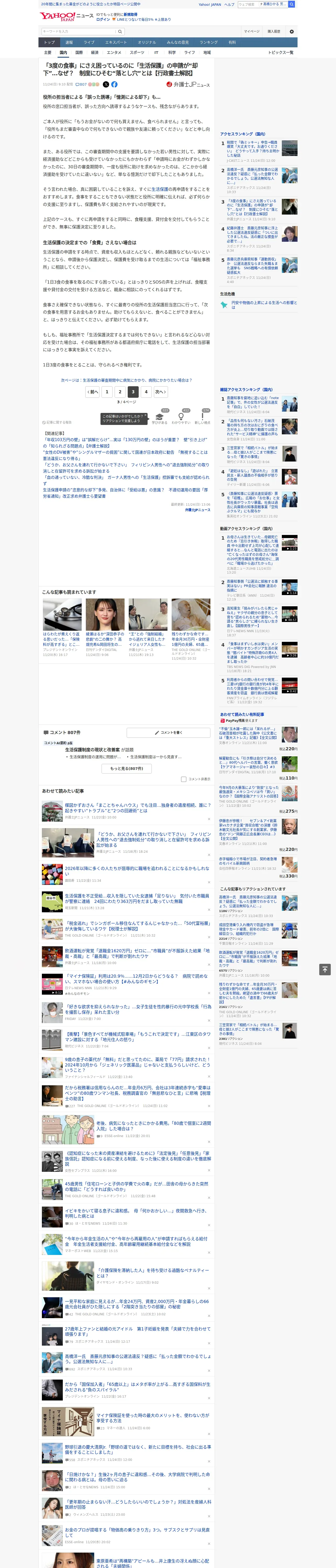This screenshot has width=336, height=1568.
Task: Click the 生活保護 link in the article body
Action: [160, 189]
